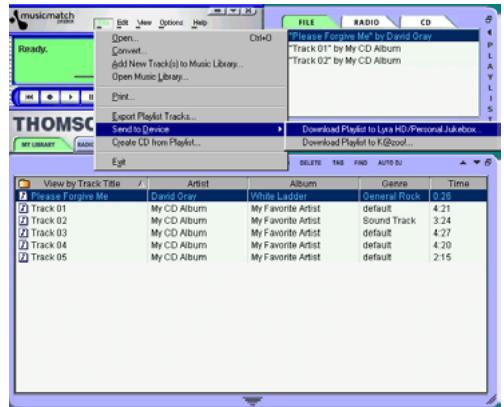504x407 pixels.
Task: Click the up arrow in library toolbar
Action: point(463,163)
